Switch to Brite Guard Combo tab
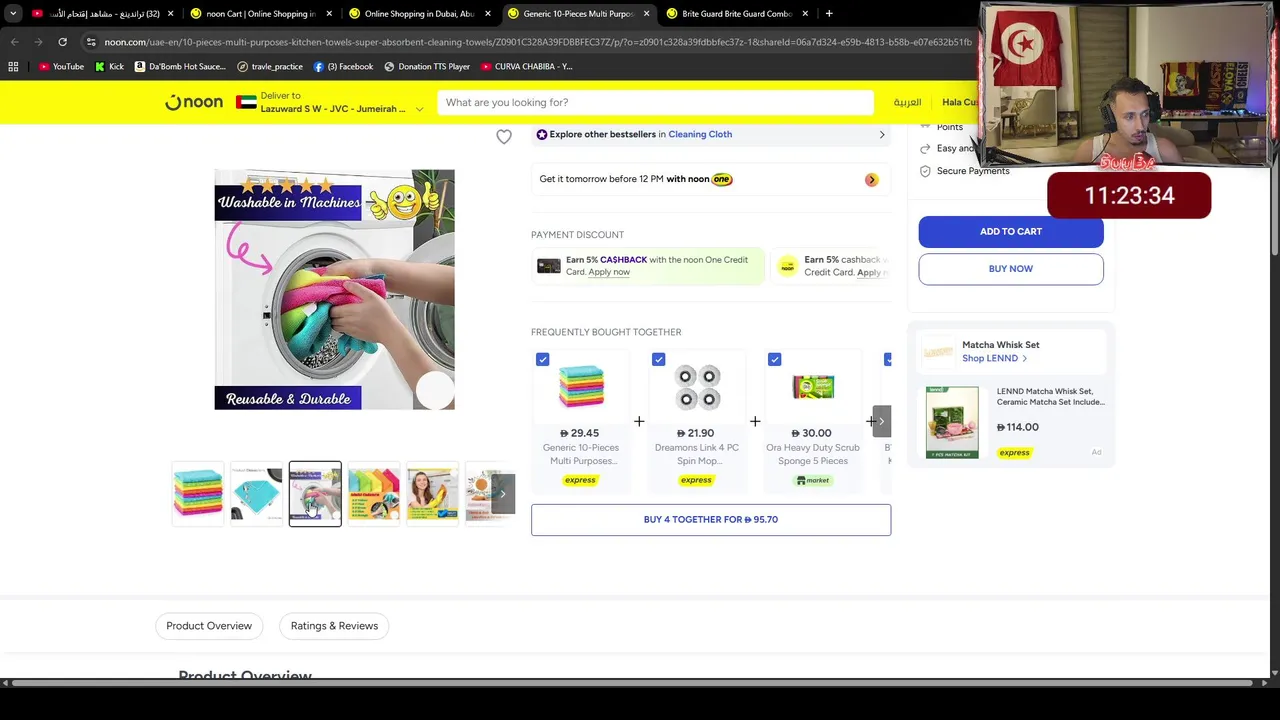1280x720 pixels. (735, 14)
